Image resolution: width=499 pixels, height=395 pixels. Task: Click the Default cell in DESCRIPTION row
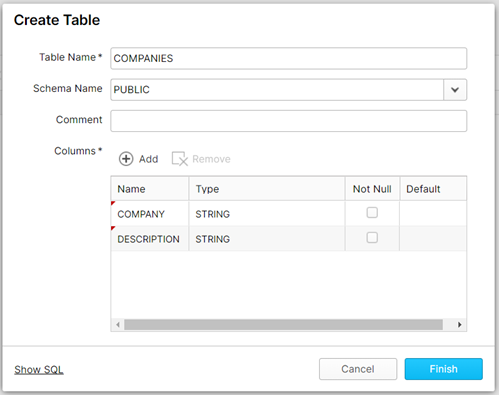(433, 239)
